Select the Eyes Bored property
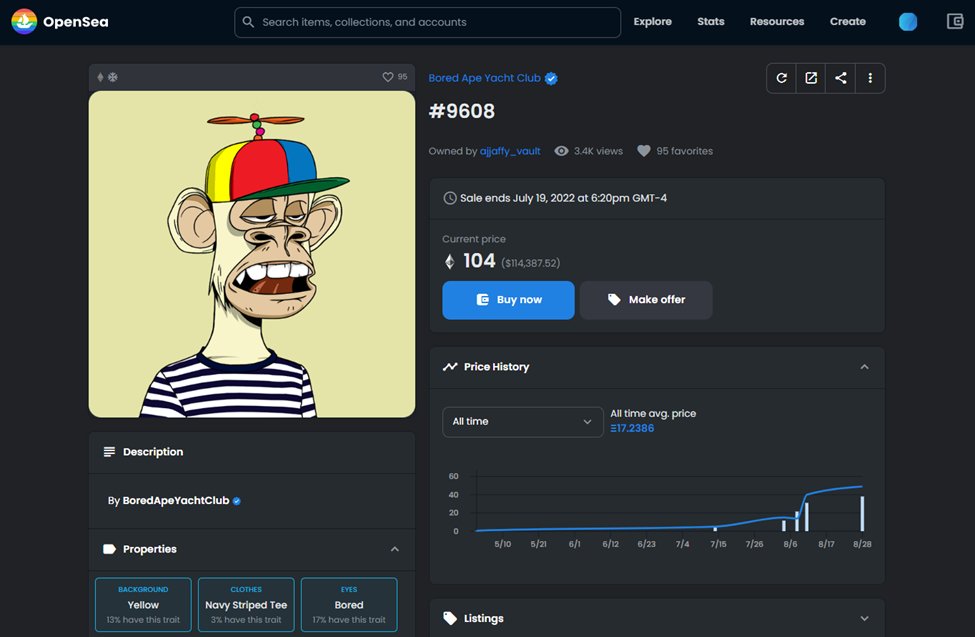The width and height of the screenshot is (975, 637). [x=349, y=605]
